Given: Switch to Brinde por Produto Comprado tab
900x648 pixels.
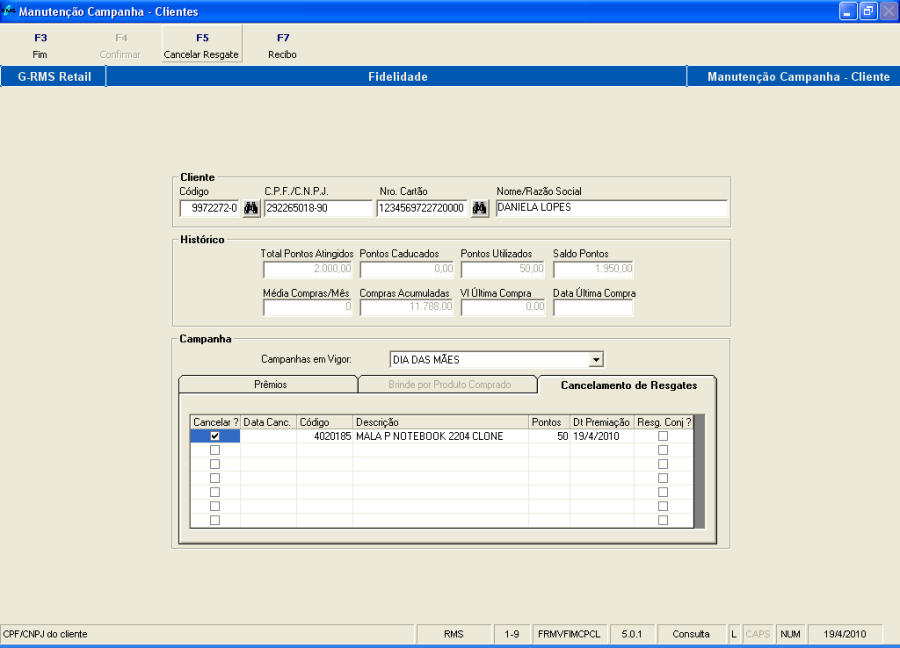Looking at the screenshot, I should pyautogui.click(x=449, y=385).
